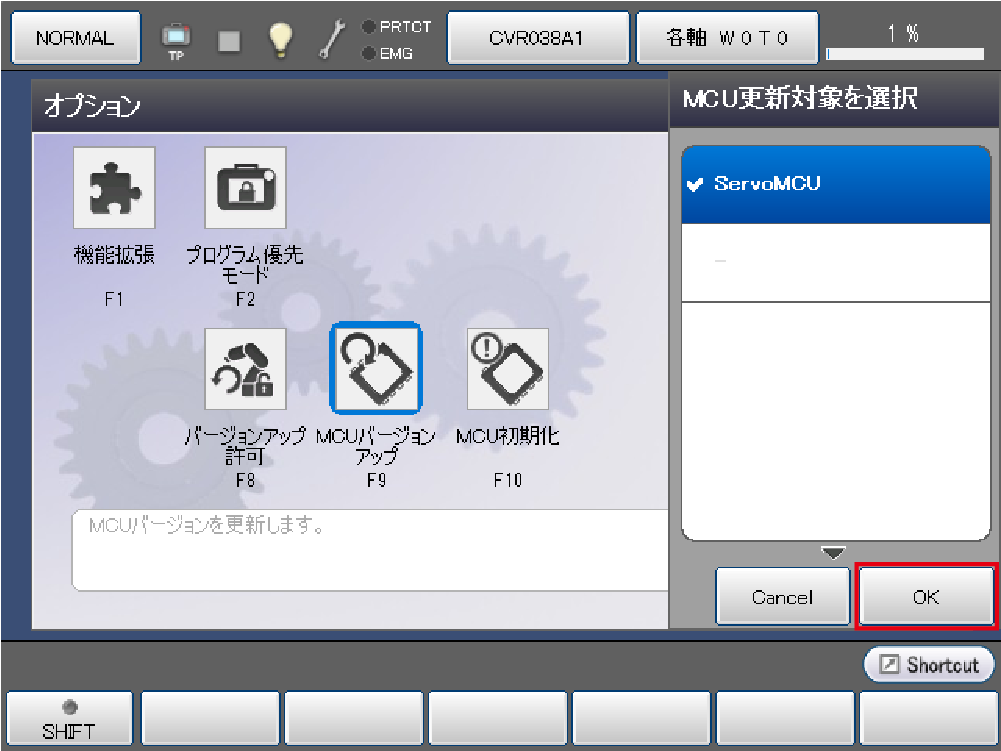
Task: Open the MCU初期化 icon
Action: [x=508, y=369]
